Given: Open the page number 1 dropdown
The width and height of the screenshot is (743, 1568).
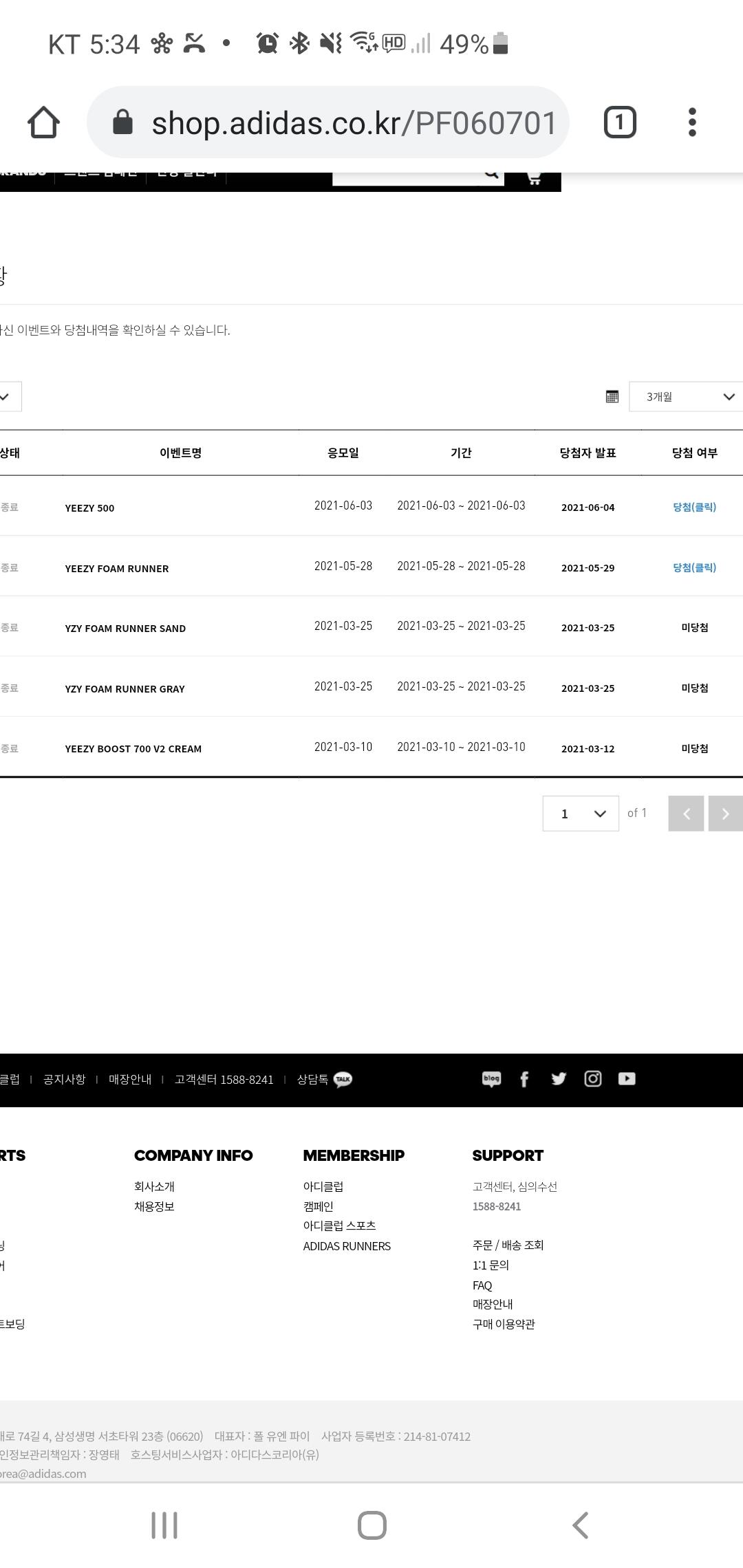Looking at the screenshot, I should point(581,814).
